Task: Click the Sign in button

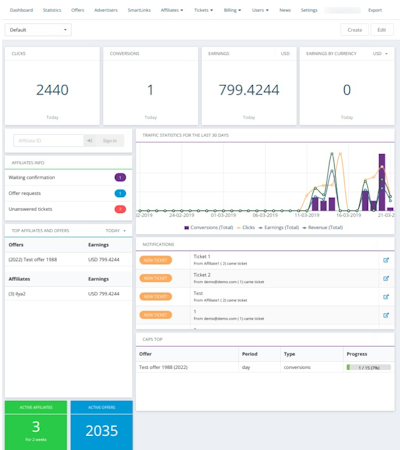Action: pos(110,141)
